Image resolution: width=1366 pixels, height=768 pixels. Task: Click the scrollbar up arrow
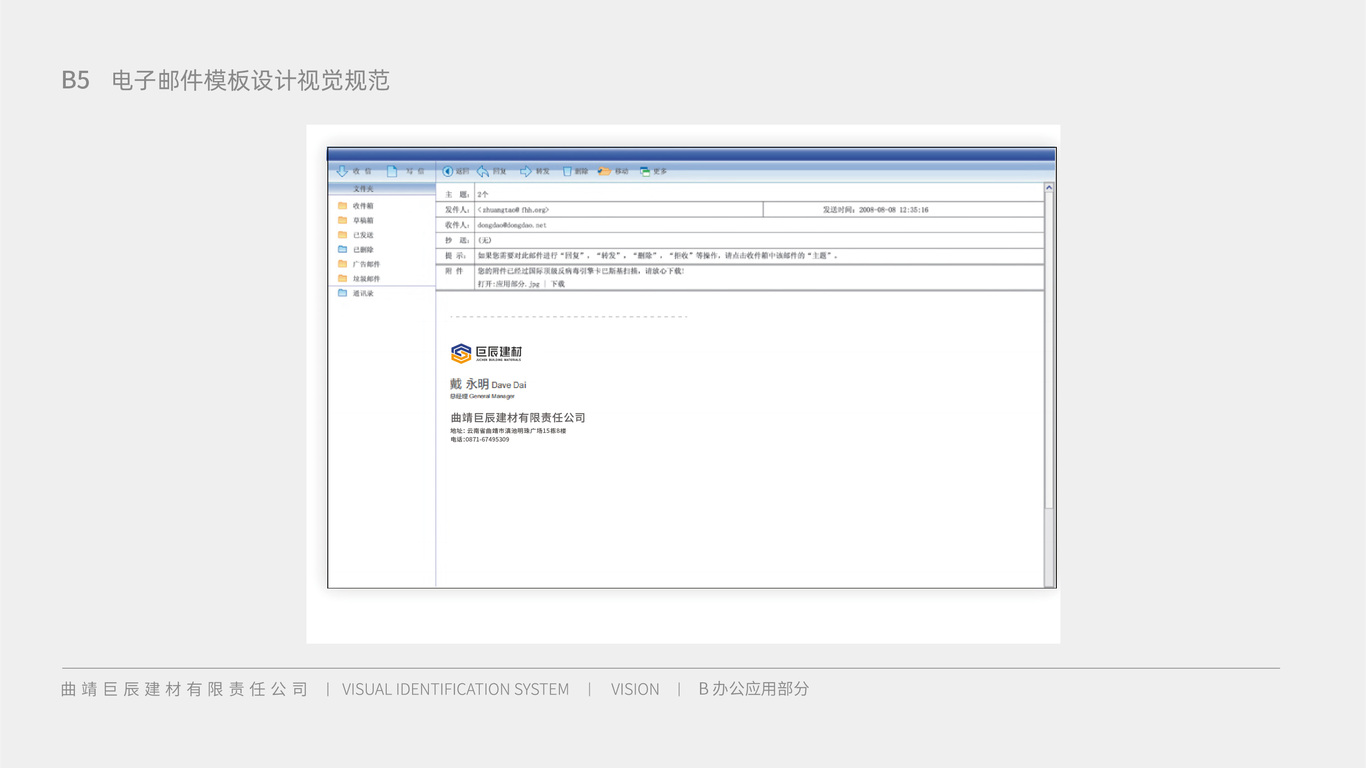[x=1049, y=188]
